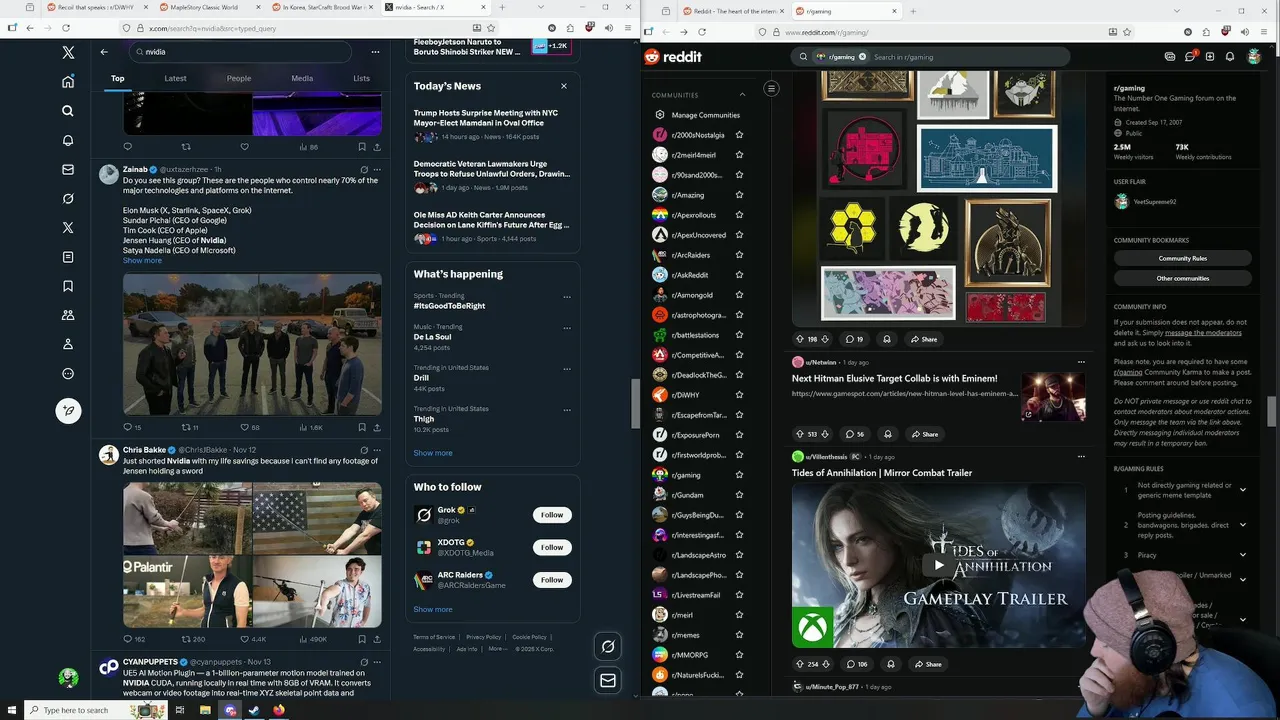Switch to Latest tab in X search
Viewport: 1280px width, 720px height.
(x=175, y=78)
